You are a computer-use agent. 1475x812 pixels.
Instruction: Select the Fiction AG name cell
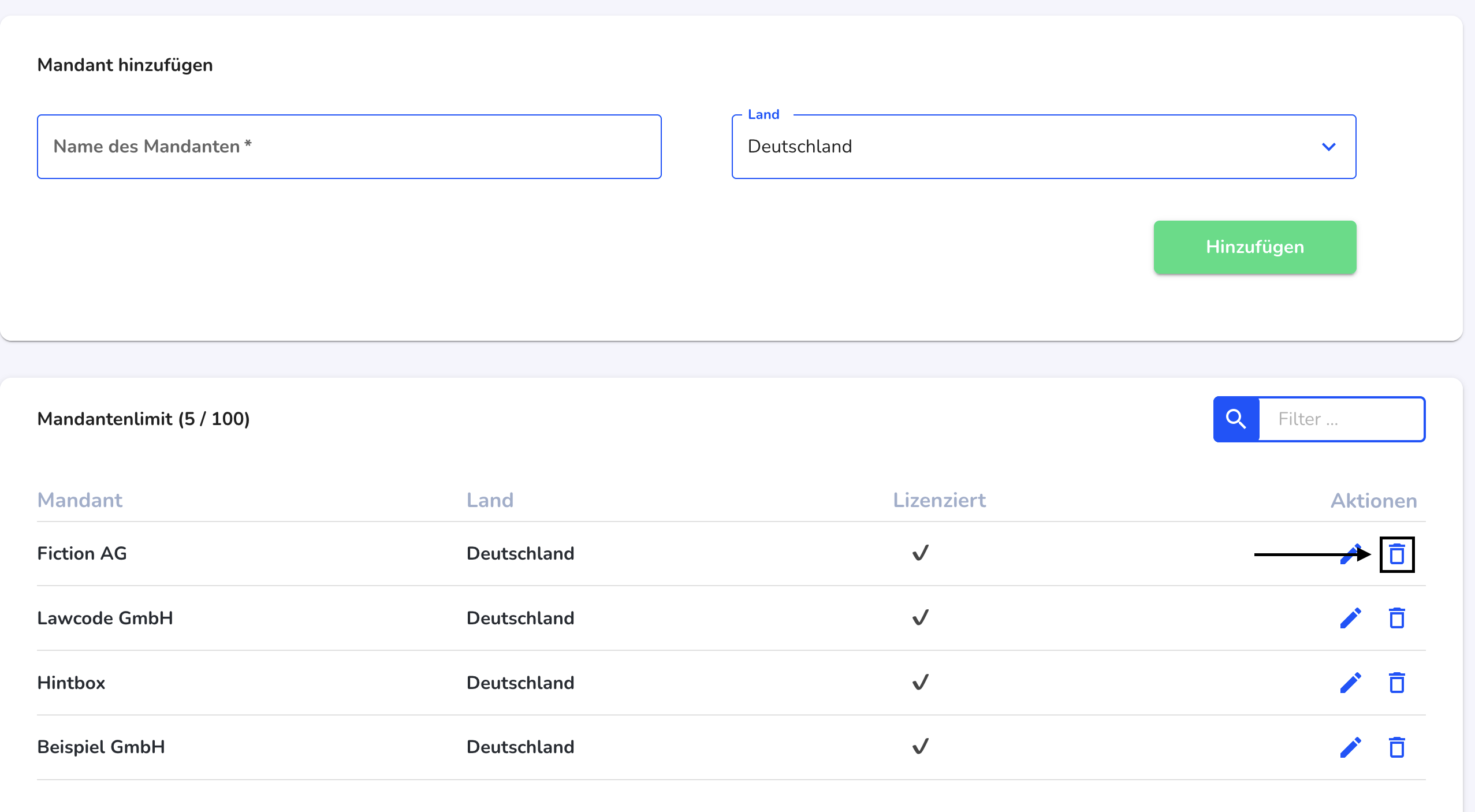pos(82,553)
